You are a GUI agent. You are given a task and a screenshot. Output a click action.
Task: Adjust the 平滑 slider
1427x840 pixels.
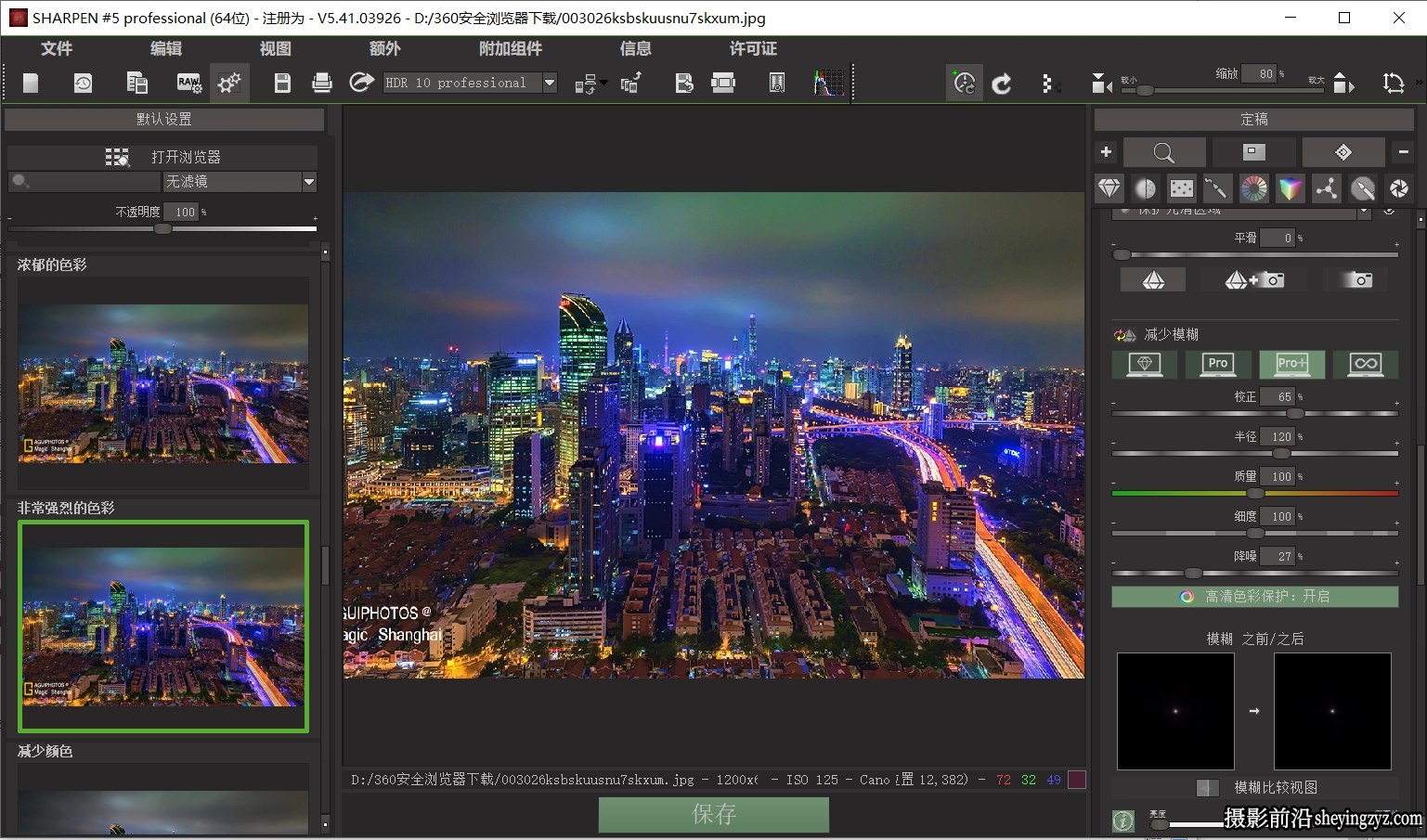click(1254, 254)
